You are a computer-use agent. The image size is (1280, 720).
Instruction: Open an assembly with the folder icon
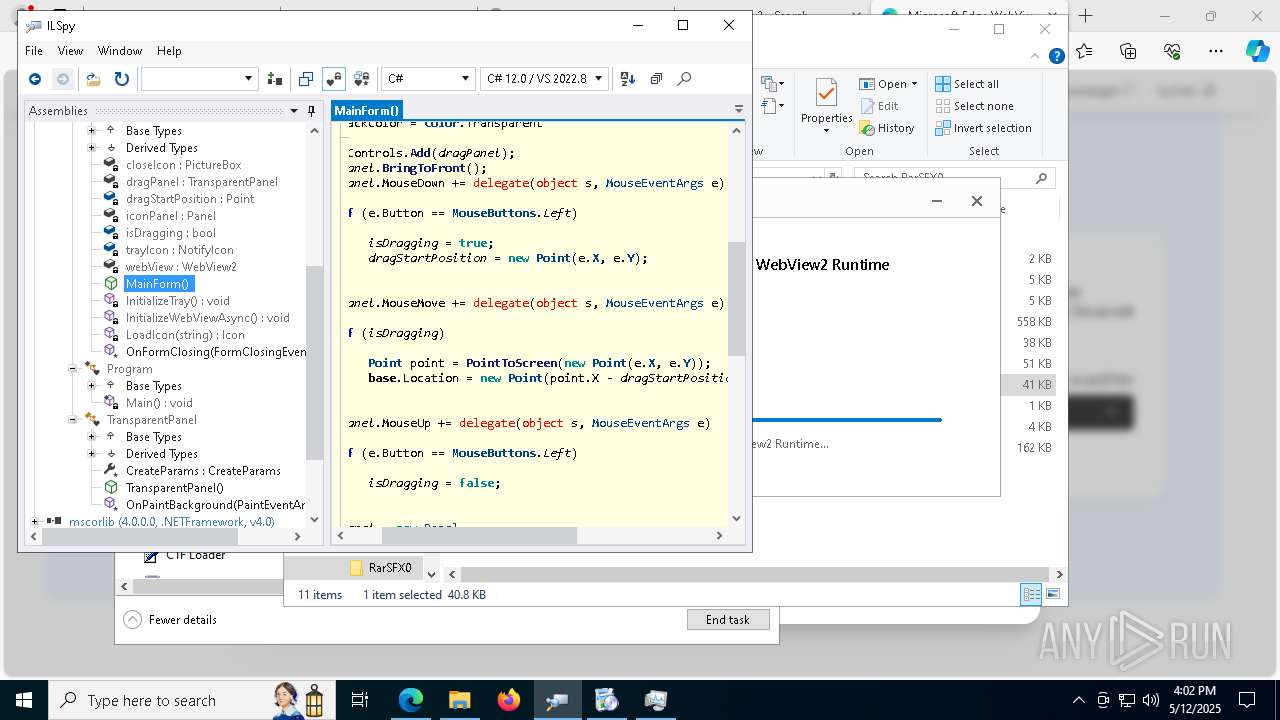(x=93, y=79)
